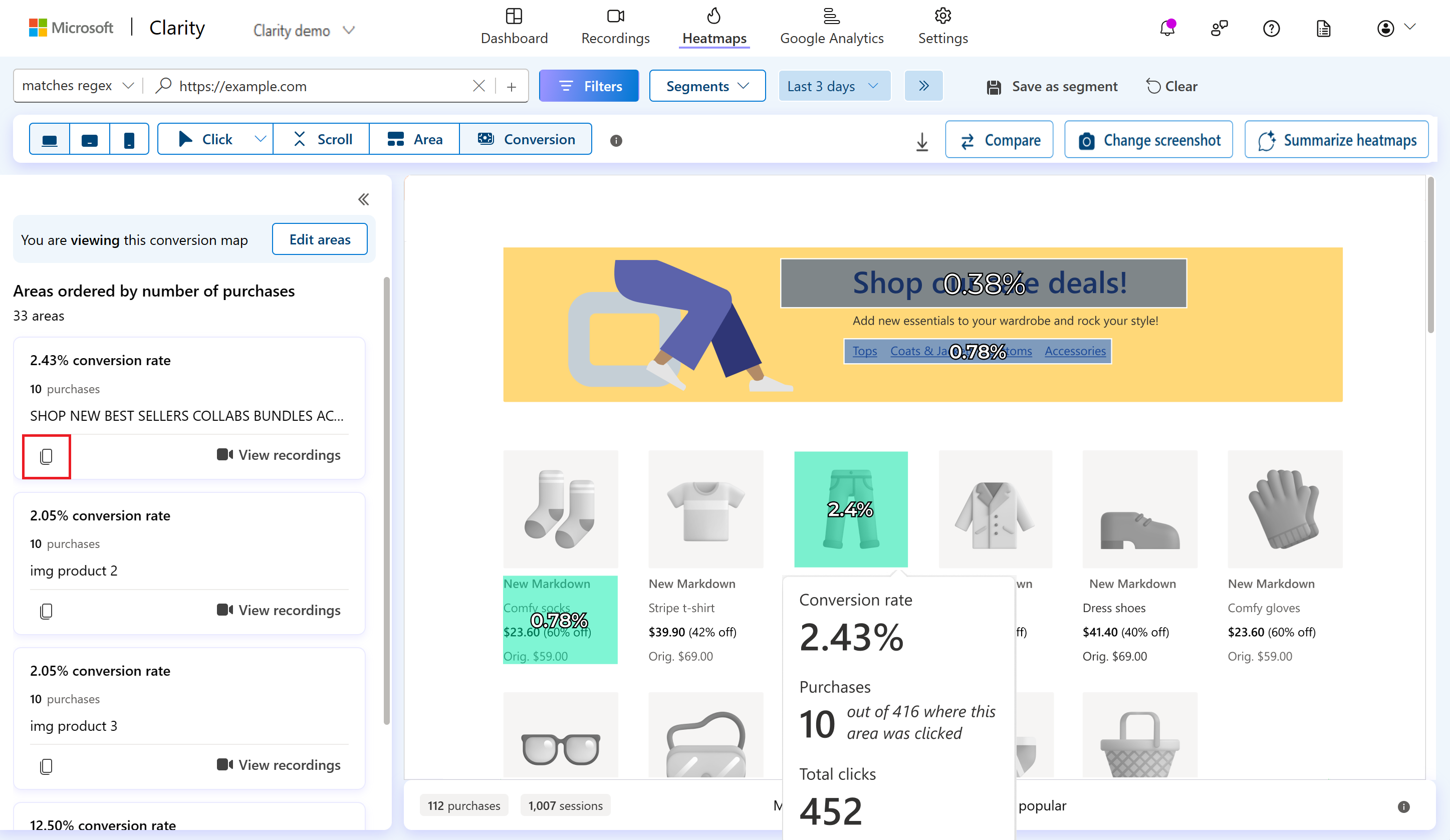This screenshot has width=1450, height=840.
Task: Click the download heatmap data icon
Action: click(x=922, y=140)
